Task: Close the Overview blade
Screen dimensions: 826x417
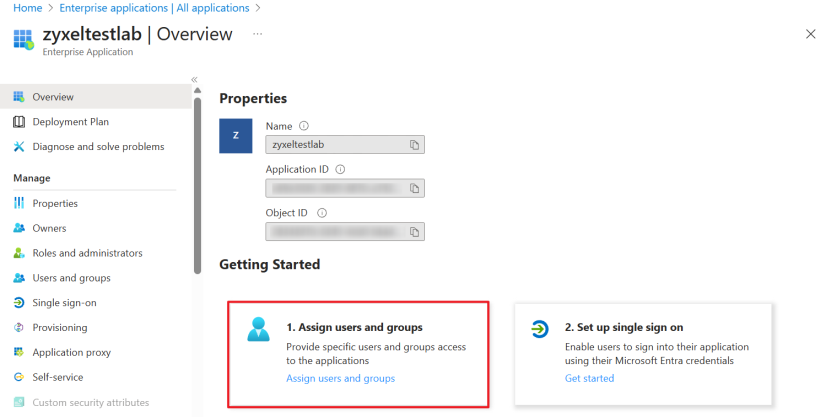Action: [810, 34]
